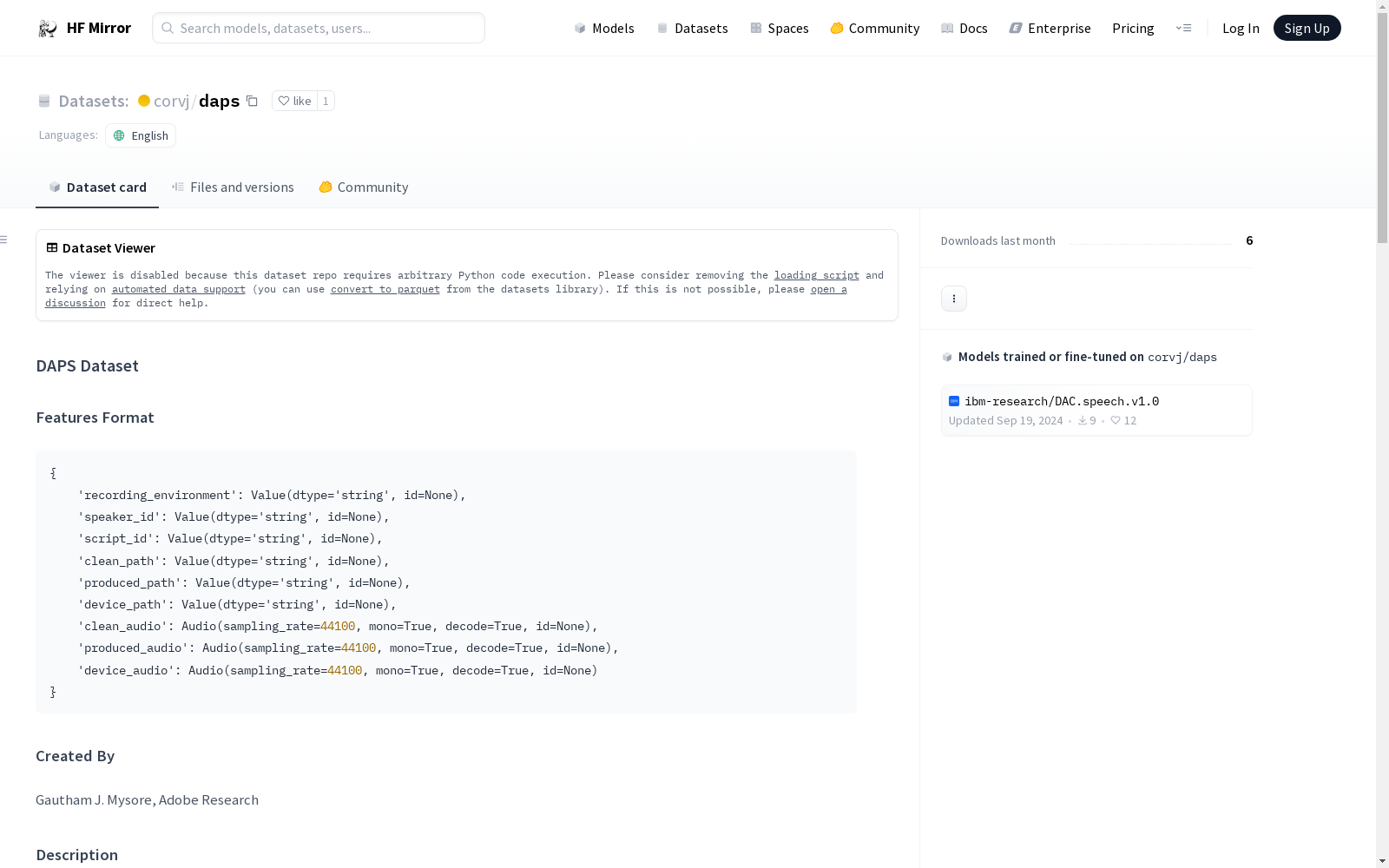
Task: Click the Sign Up button
Action: tap(1307, 29)
